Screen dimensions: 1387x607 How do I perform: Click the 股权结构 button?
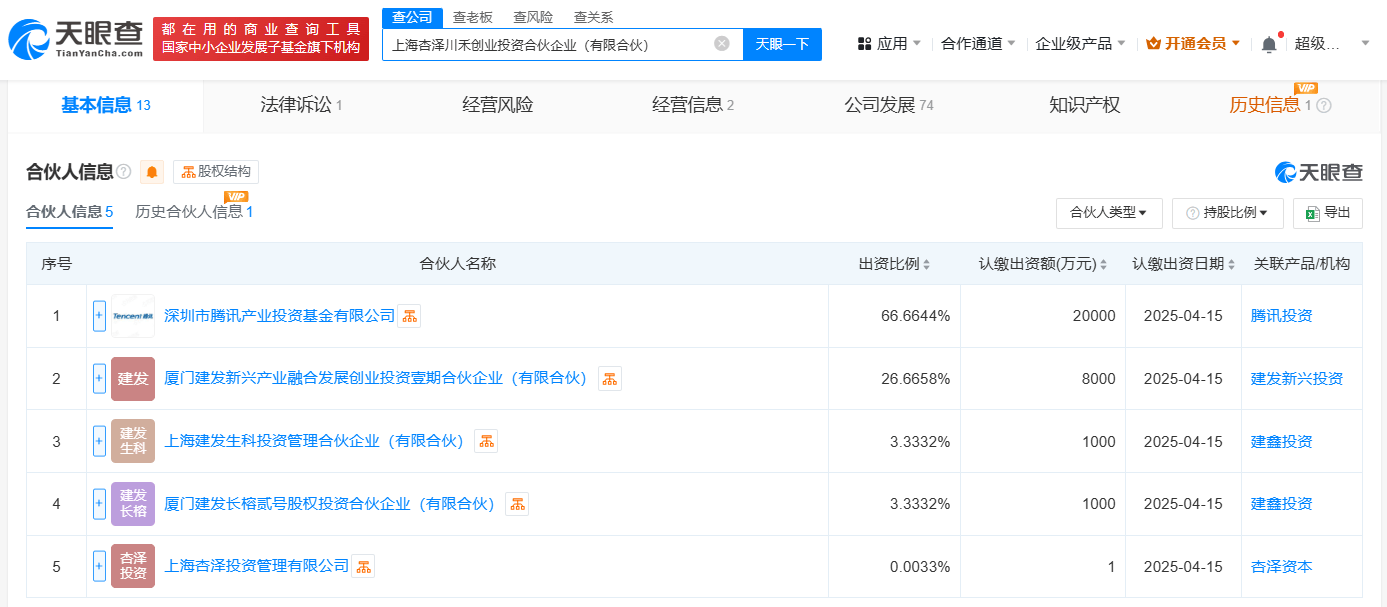coord(216,172)
